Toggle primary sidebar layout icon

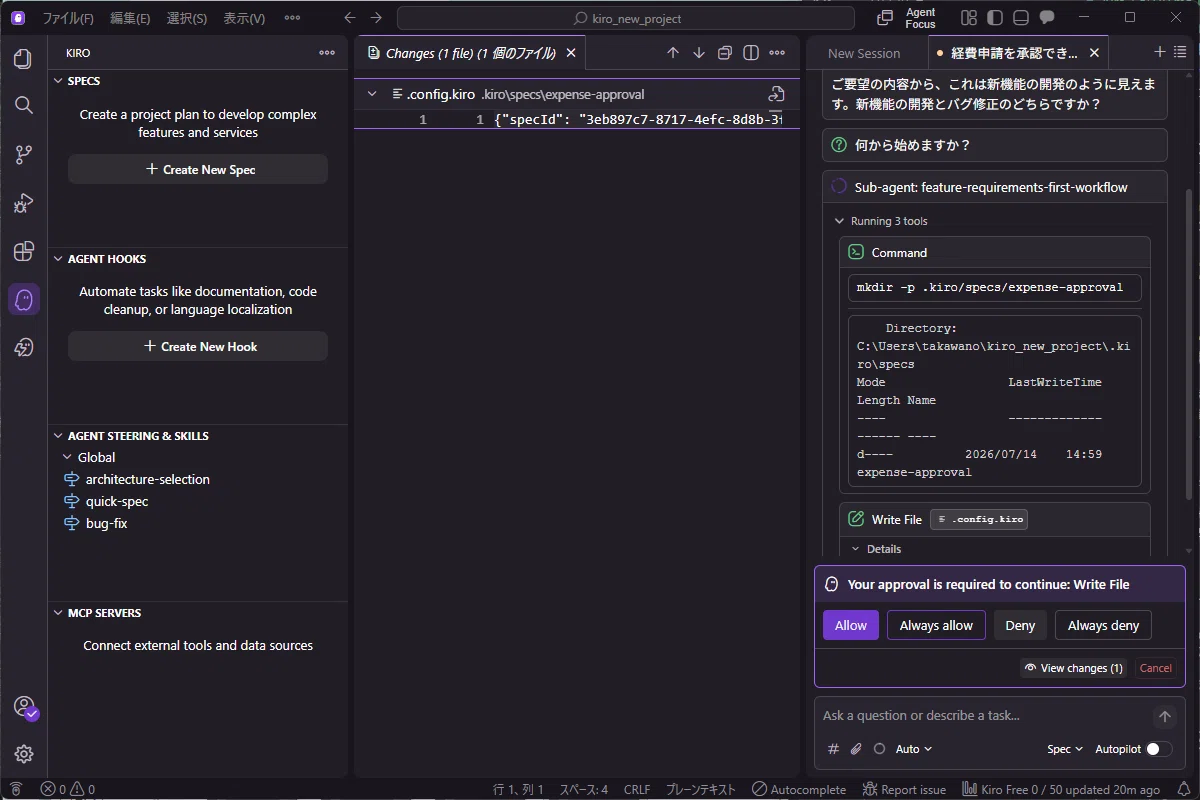[994, 18]
